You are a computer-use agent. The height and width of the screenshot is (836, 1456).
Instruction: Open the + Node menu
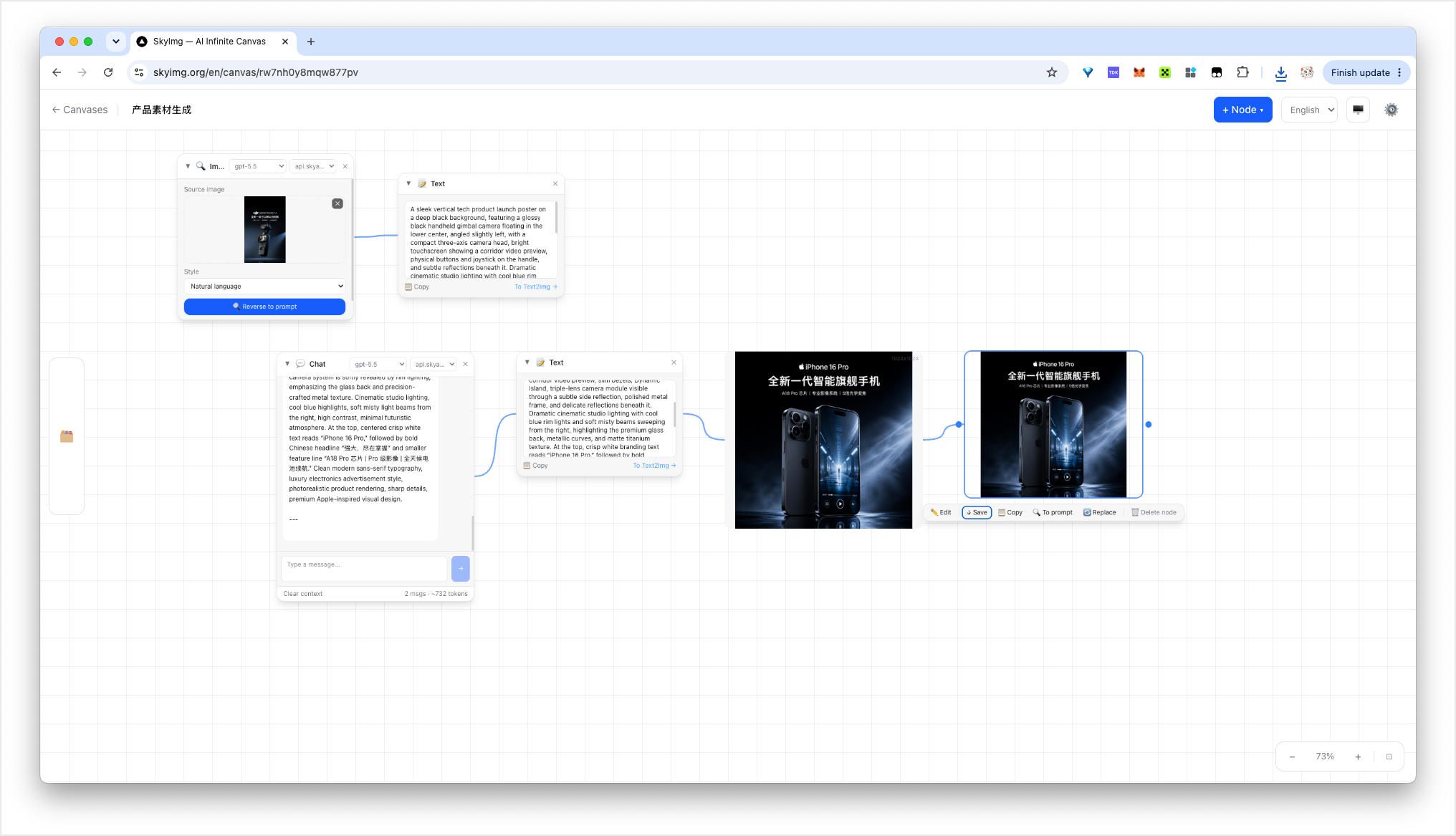1242,110
